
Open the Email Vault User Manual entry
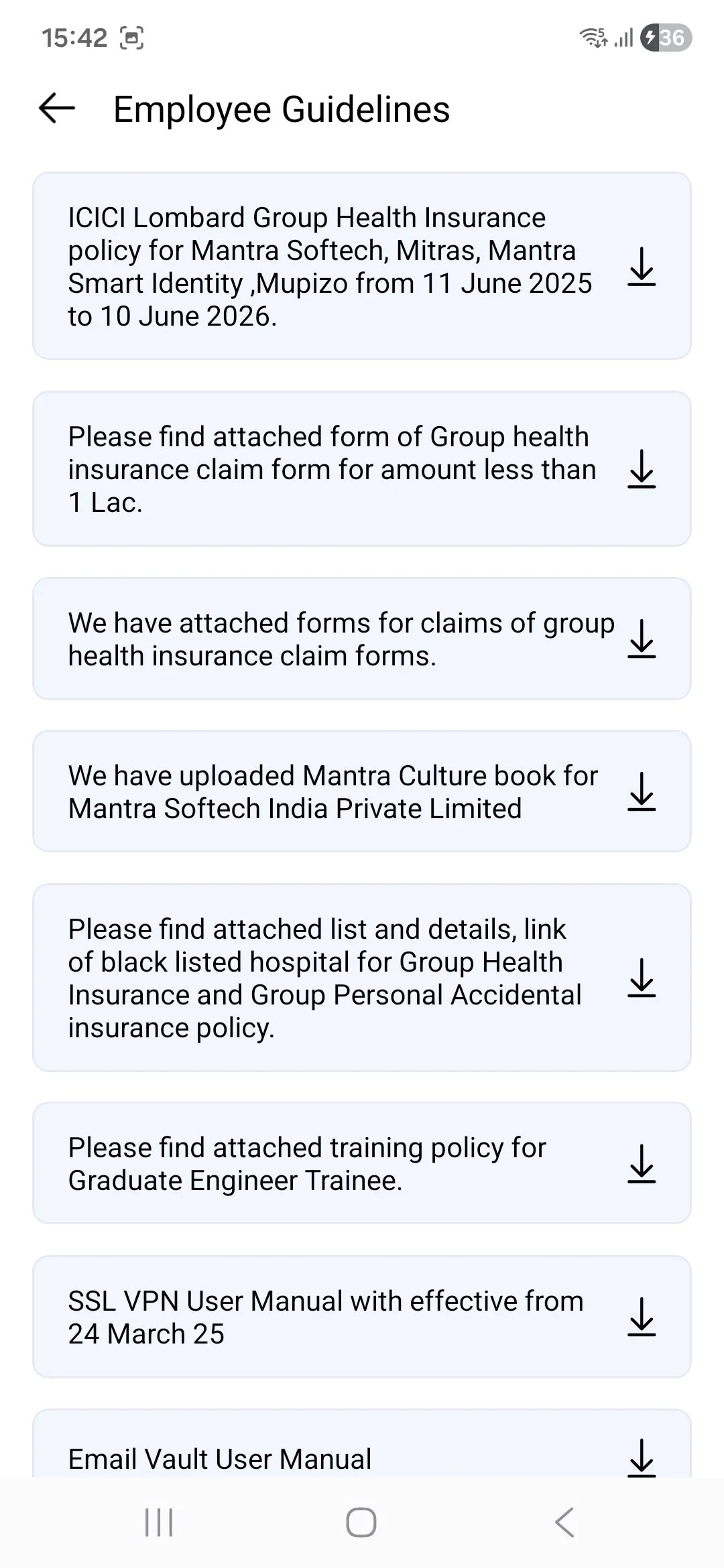pyautogui.click(x=220, y=1459)
